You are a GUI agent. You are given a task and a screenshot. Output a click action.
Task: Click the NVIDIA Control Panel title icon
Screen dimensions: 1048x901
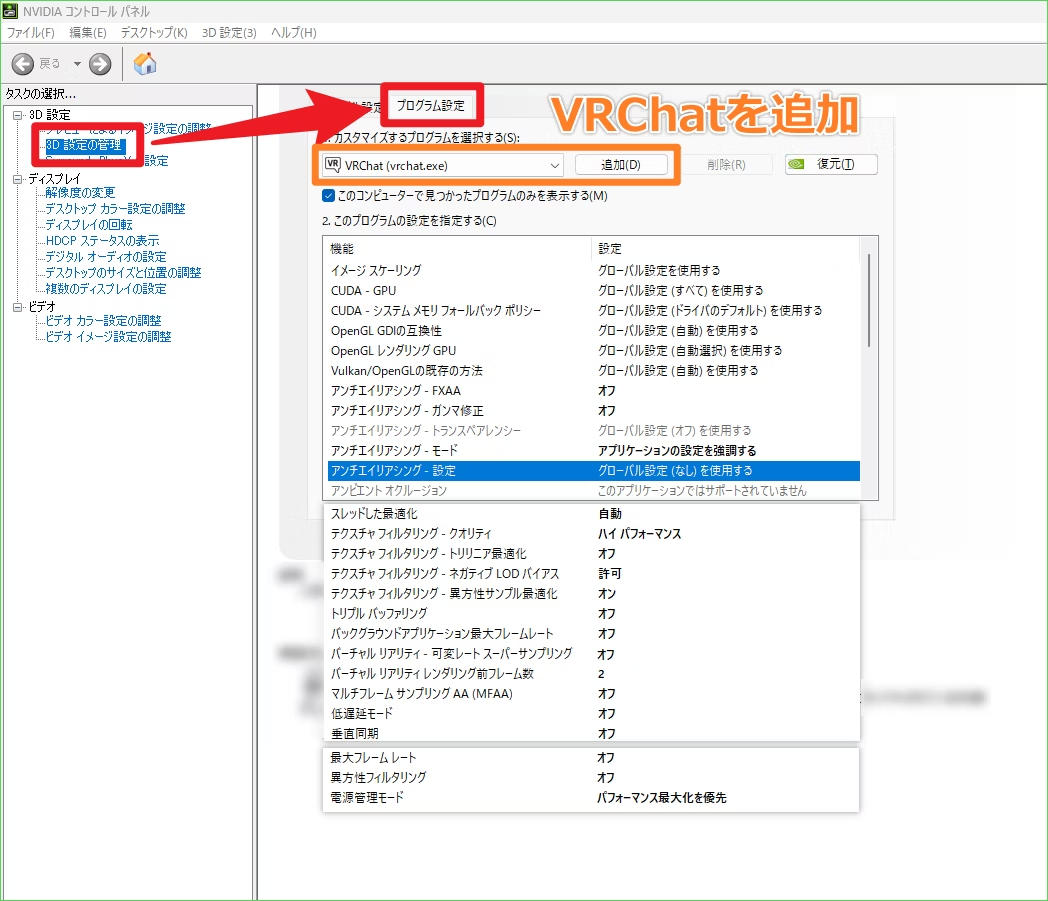click(10, 11)
